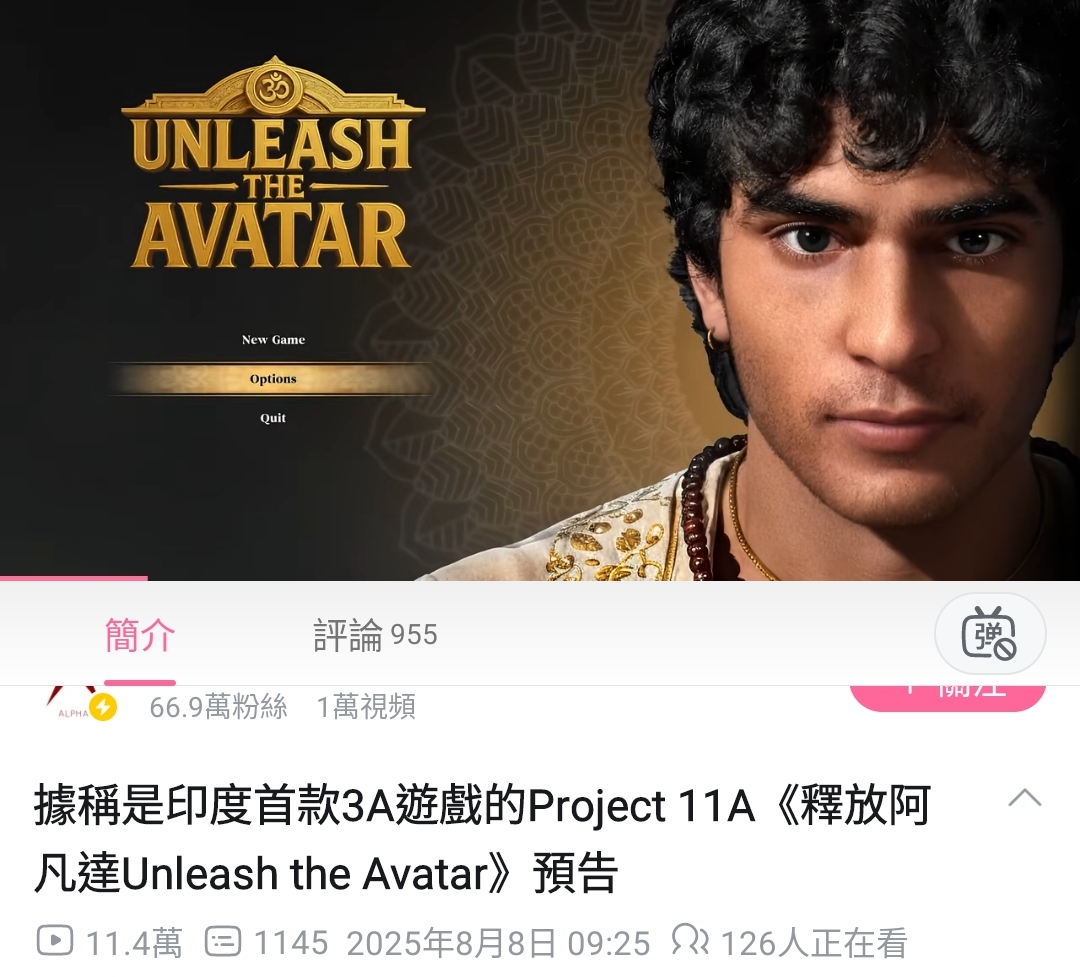Open the 66.9萬粉絲 followers count
The height and width of the screenshot is (977, 1080).
pos(218,707)
